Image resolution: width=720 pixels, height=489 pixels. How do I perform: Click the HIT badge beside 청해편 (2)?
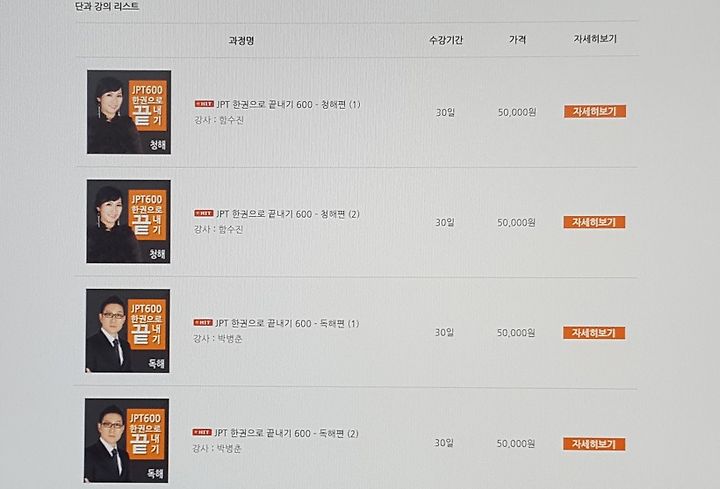coord(203,213)
